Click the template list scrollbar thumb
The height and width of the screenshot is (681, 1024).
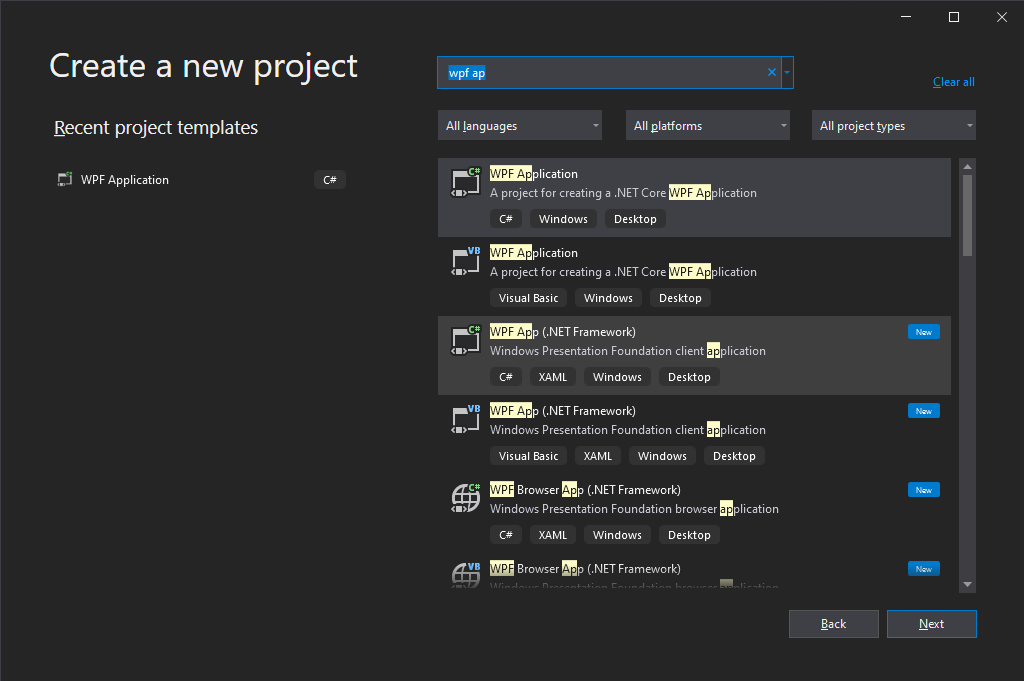pos(967,215)
